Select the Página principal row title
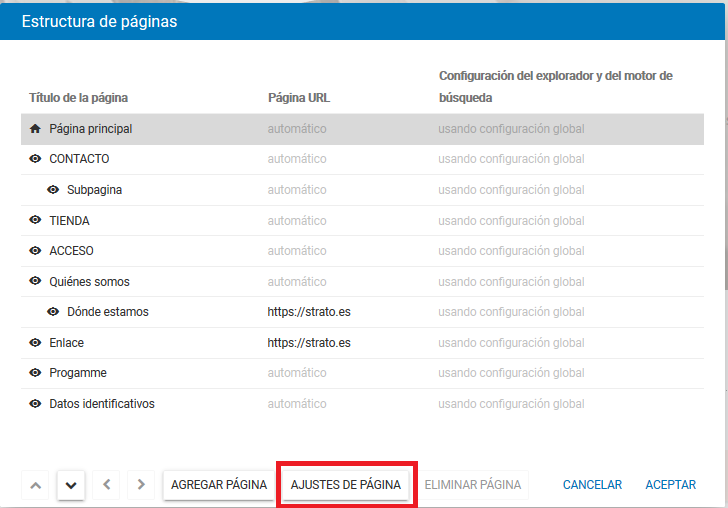728x508 pixels. [91, 129]
